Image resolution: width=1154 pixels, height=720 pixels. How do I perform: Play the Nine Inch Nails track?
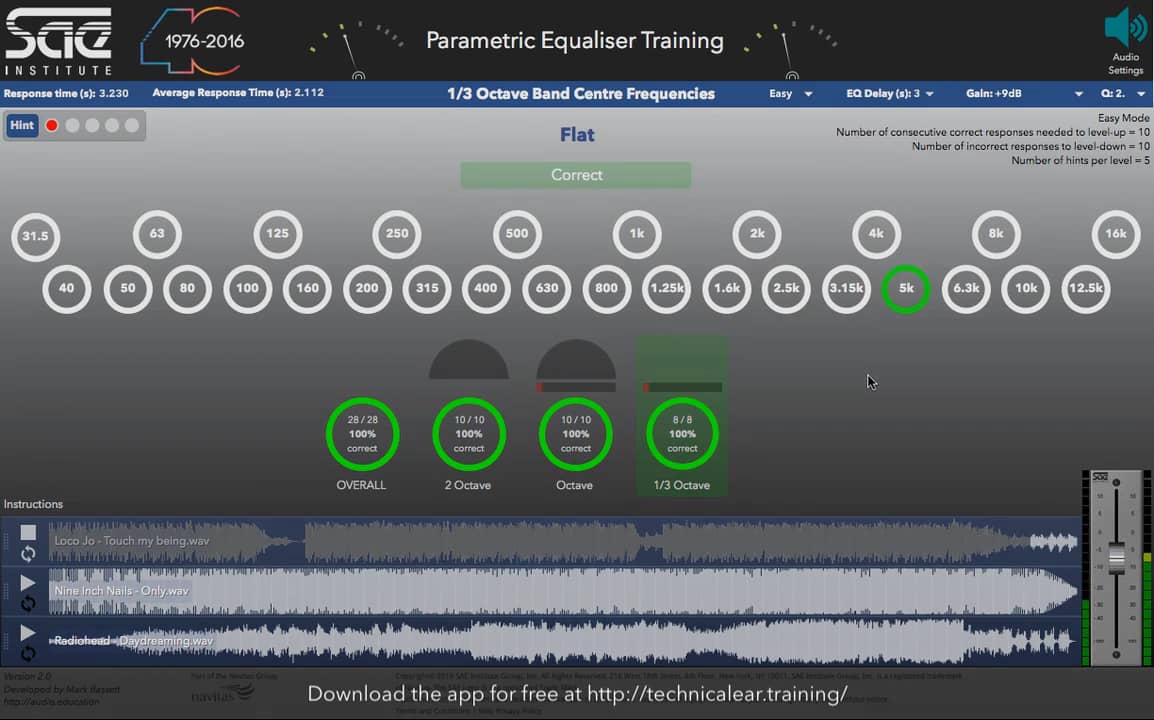click(28, 582)
